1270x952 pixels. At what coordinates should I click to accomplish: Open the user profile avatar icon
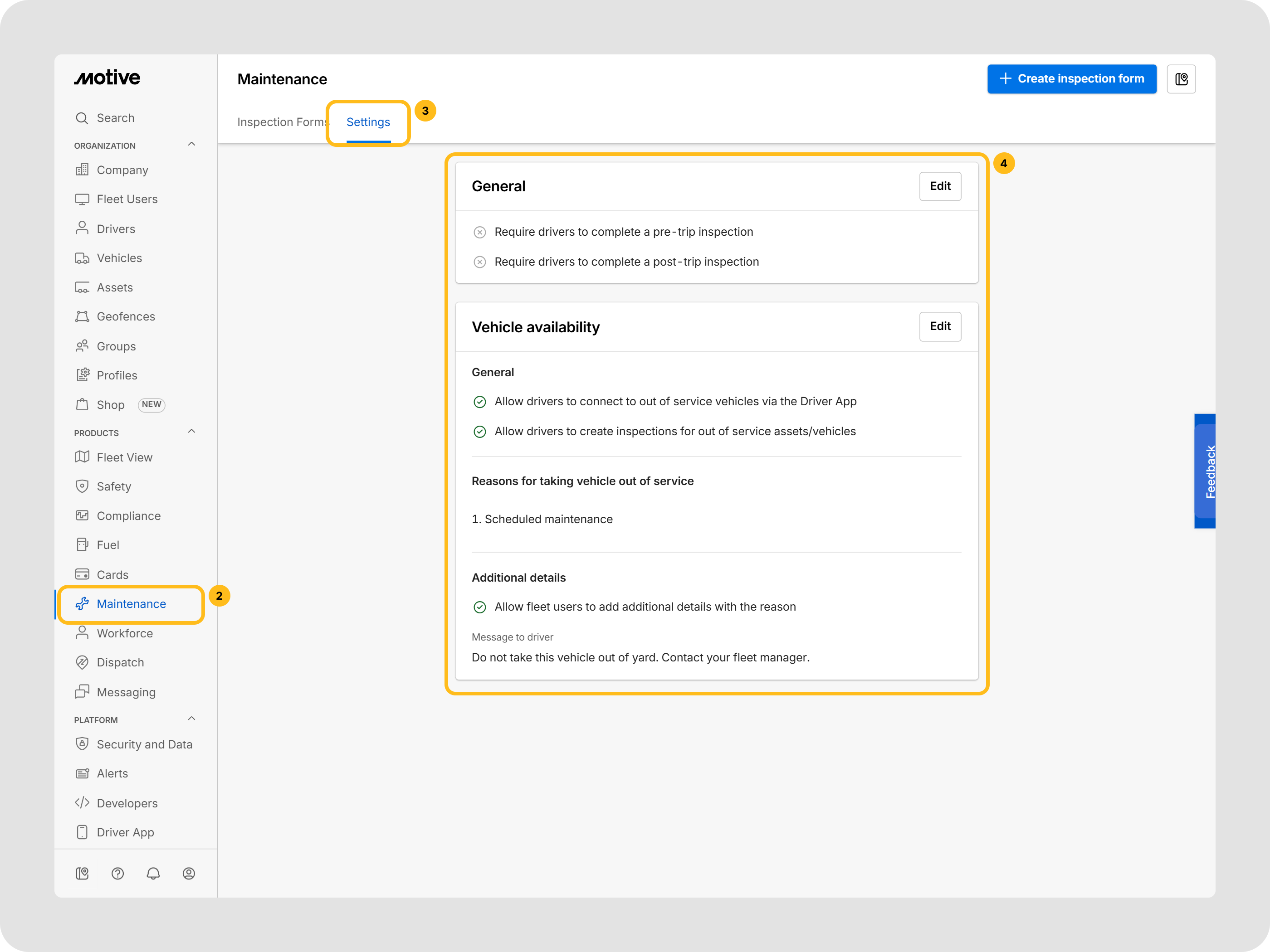189,873
